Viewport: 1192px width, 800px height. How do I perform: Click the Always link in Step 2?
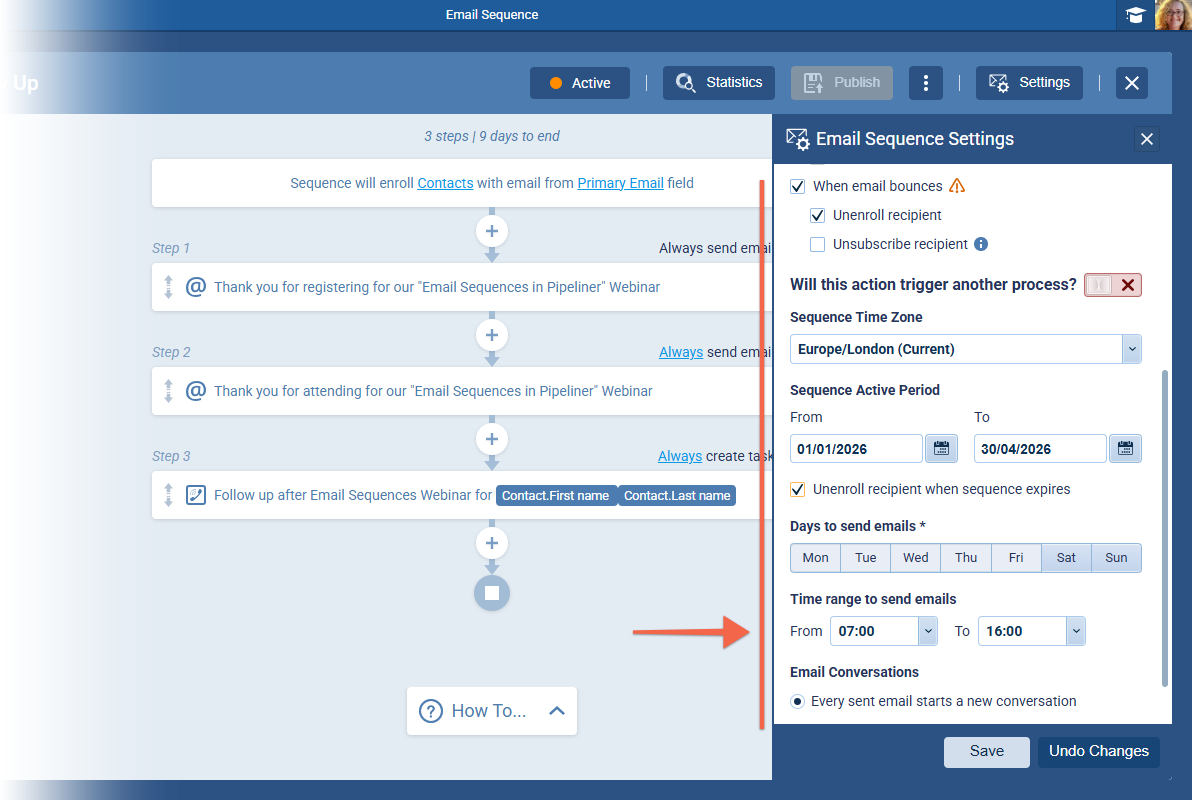[680, 351]
